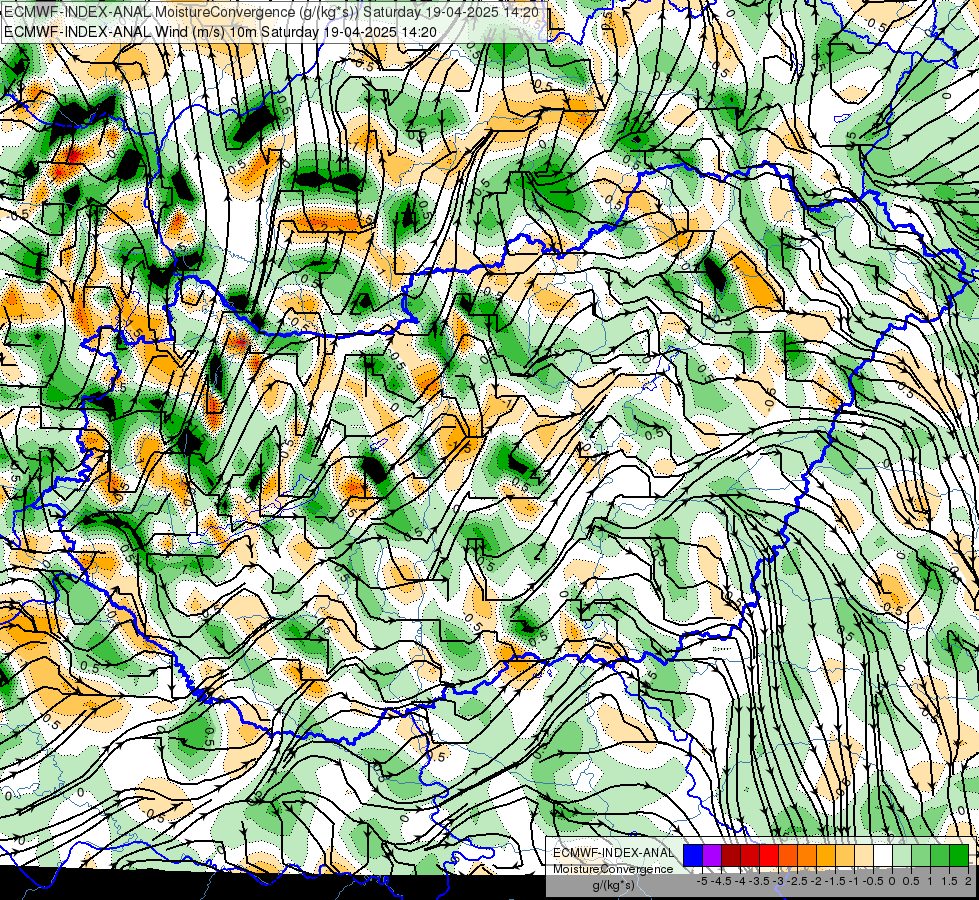Click the -3.5 legend tick label

tap(760, 881)
